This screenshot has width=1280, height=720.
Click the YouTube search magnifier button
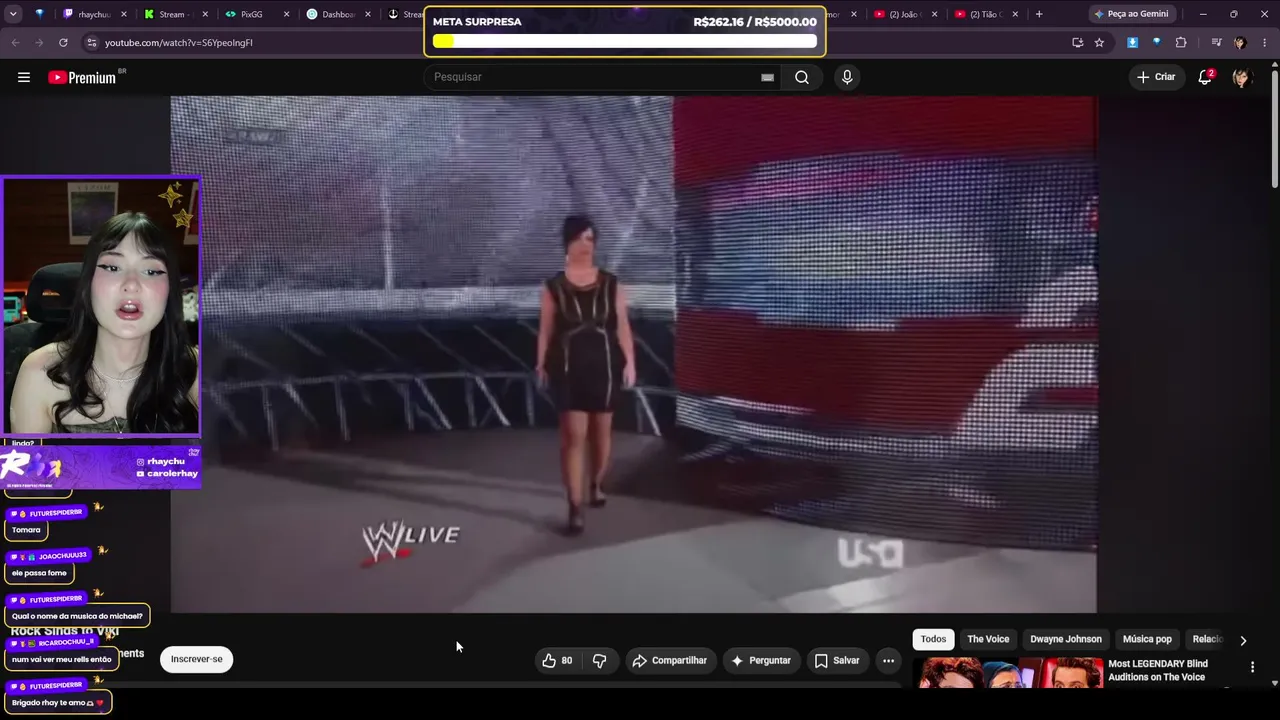[x=802, y=77]
